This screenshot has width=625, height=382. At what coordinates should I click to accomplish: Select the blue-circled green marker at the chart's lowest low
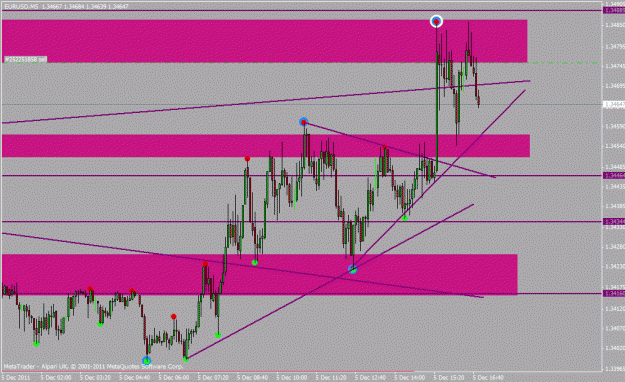click(147, 361)
